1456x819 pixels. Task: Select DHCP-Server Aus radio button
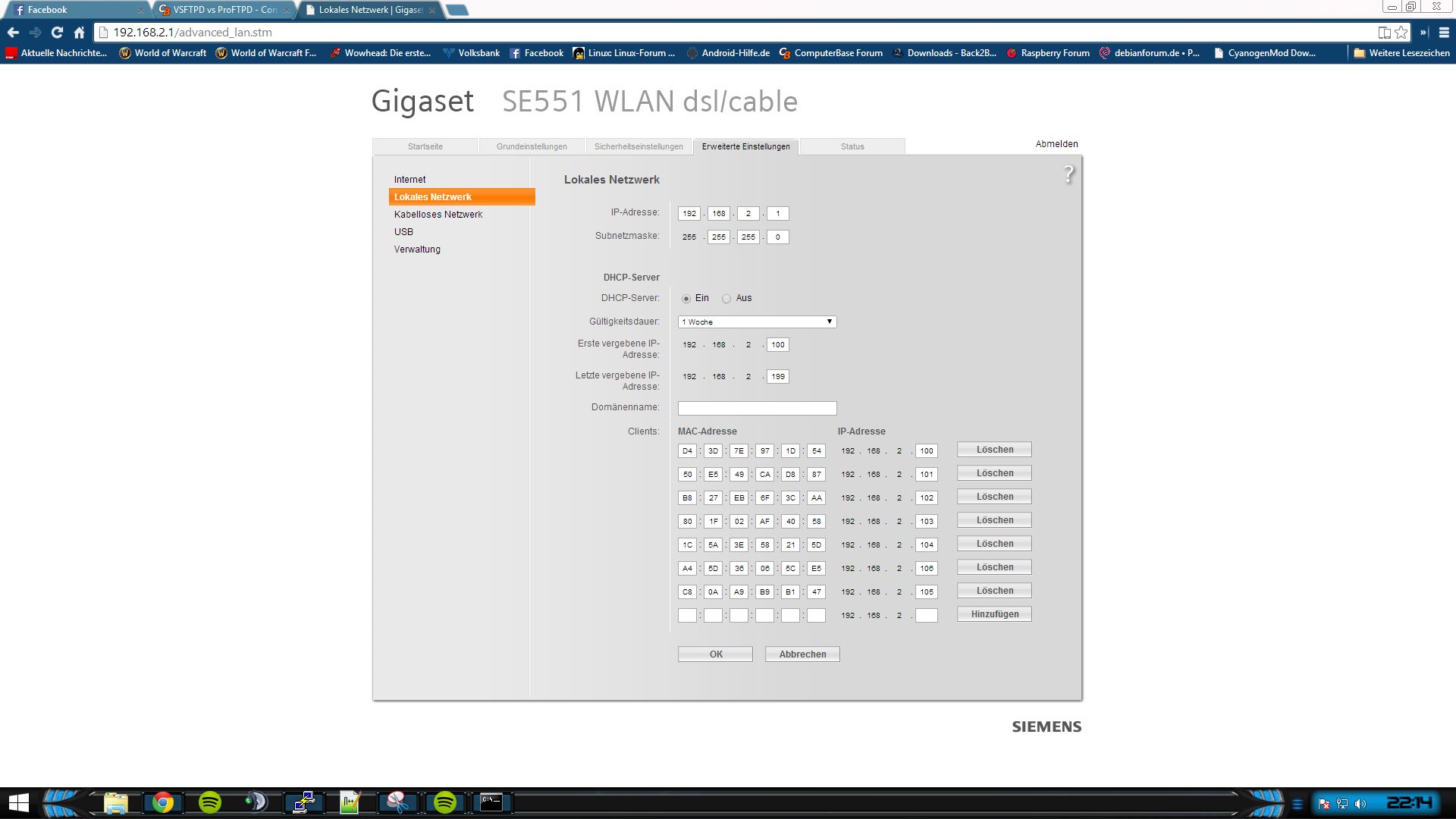726,299
